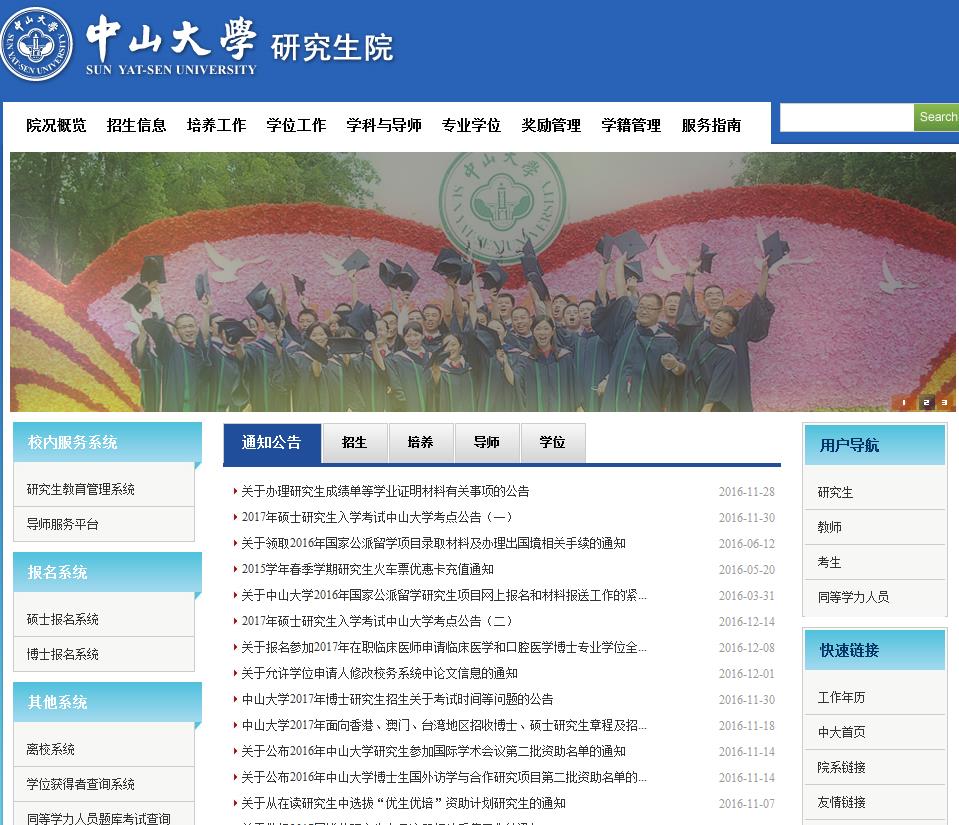Open 中大首页 quick link
Image resolution: width=959 pixels, height=825 pixels.
pyautogui.click(x=842, y=732)
